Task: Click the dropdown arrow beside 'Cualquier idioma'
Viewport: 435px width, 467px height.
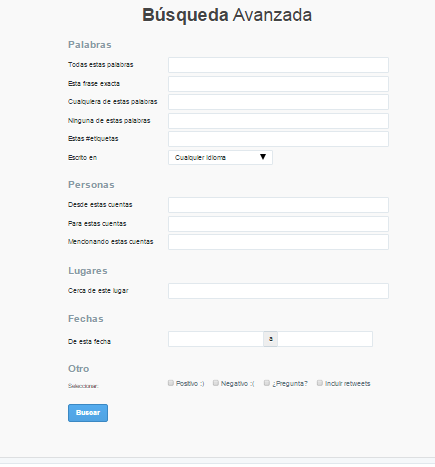Action: point(263,157)
